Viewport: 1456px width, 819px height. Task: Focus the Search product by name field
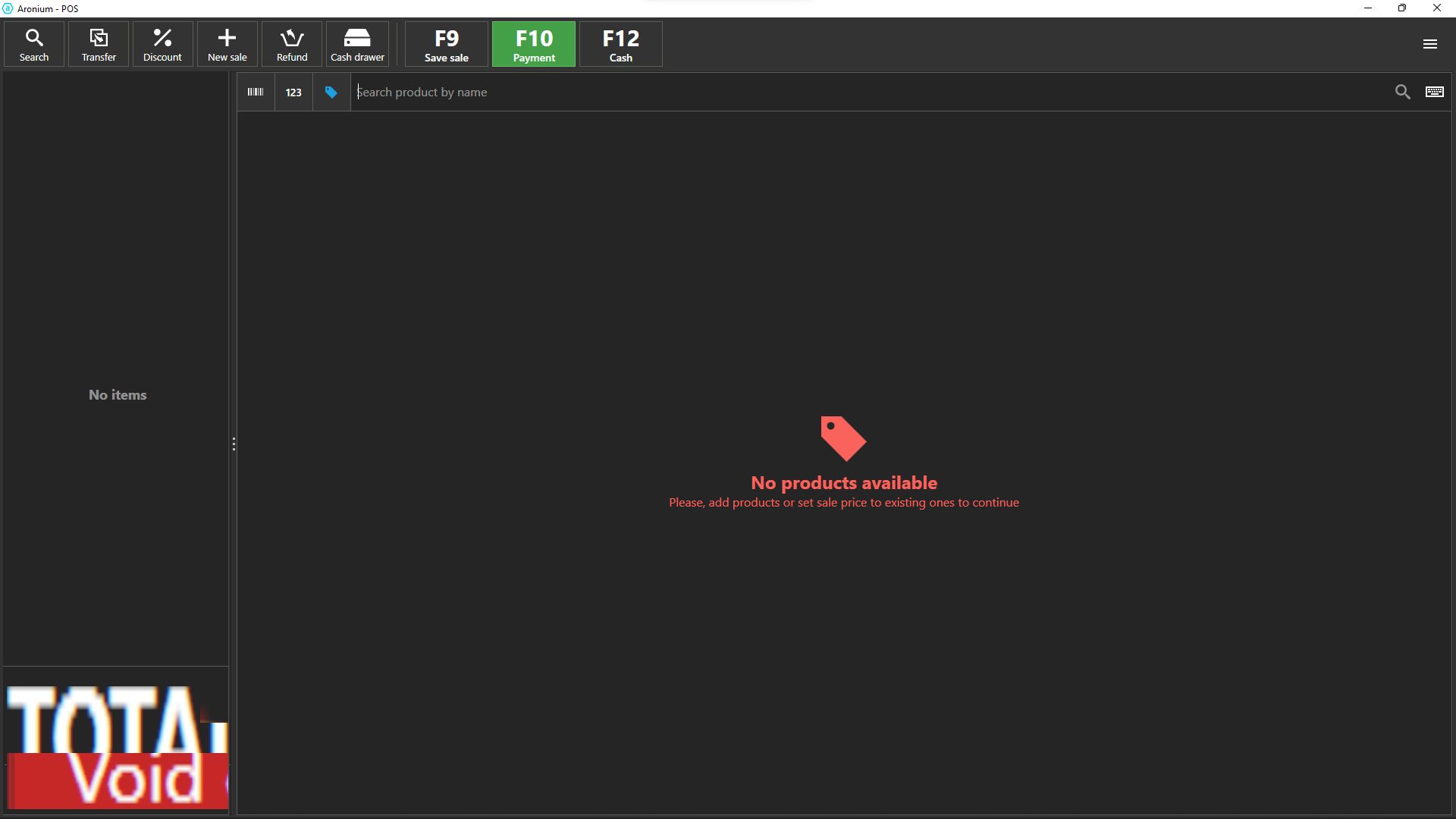click(834, 92)
